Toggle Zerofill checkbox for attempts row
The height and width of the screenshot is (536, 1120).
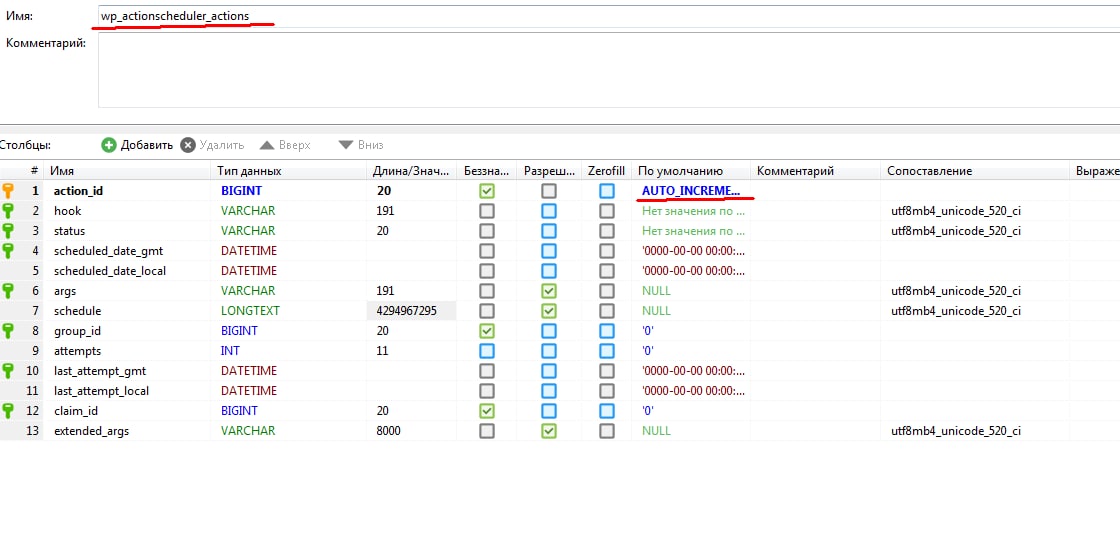606,351
